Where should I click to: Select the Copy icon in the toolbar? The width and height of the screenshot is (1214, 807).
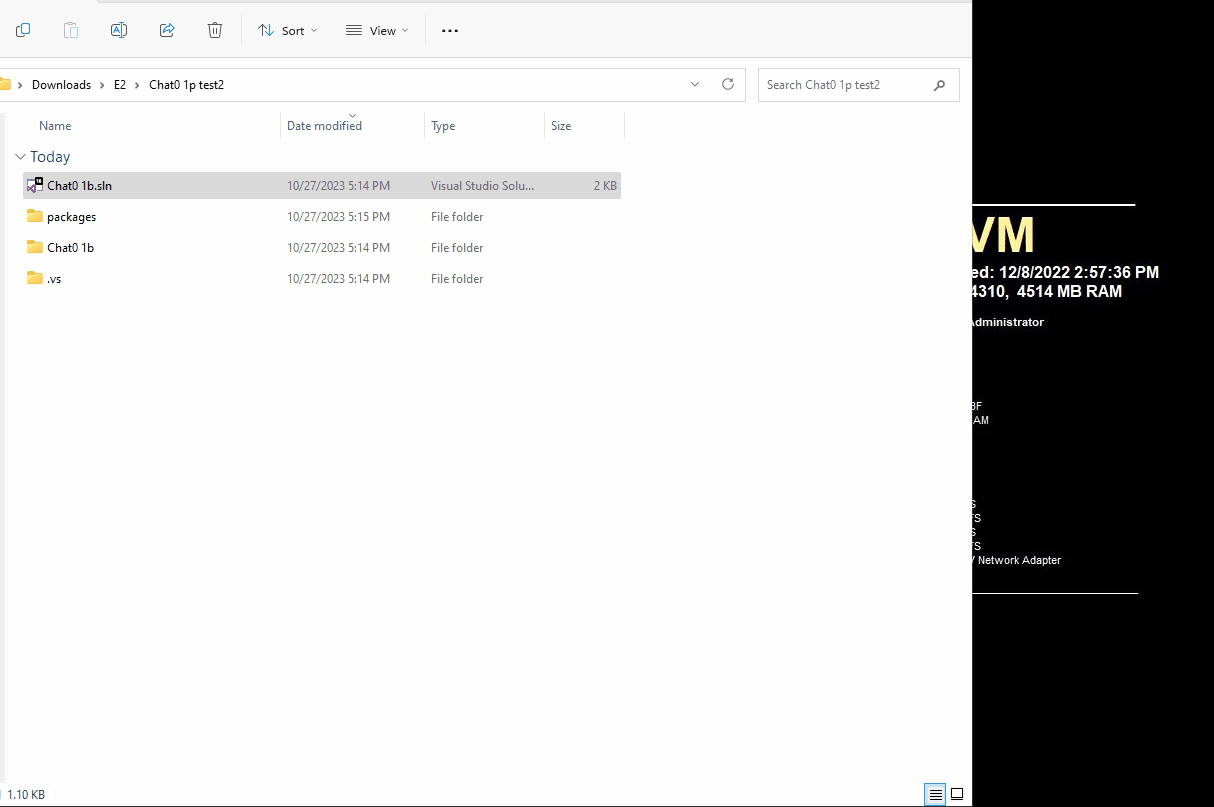pyautogui.click(x=22, y=30)
